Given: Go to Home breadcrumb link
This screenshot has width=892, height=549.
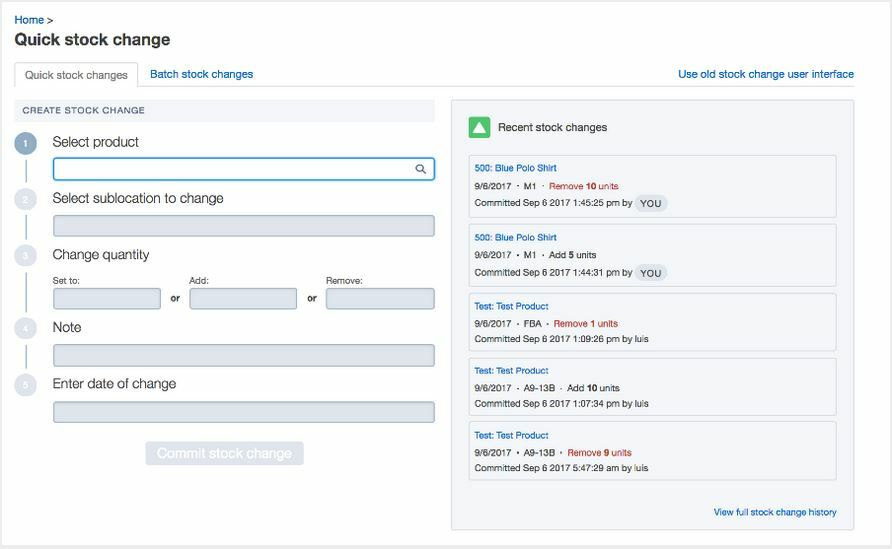Looking at the screenshot, I should coord(29,20).
